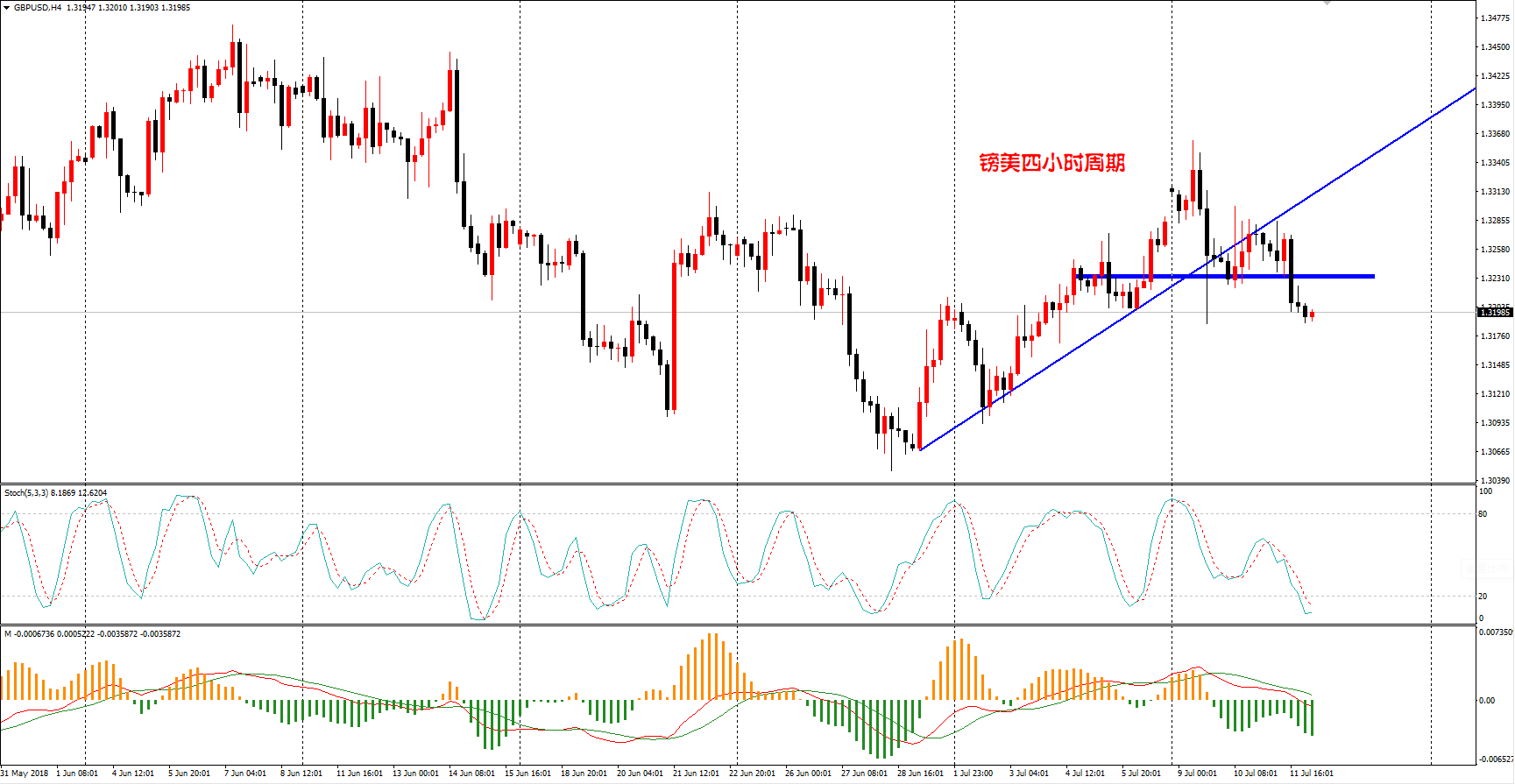Click the 1.33130 price axis label
The height and width of the screenshot is (784, 1515).
pos(1495,192)
